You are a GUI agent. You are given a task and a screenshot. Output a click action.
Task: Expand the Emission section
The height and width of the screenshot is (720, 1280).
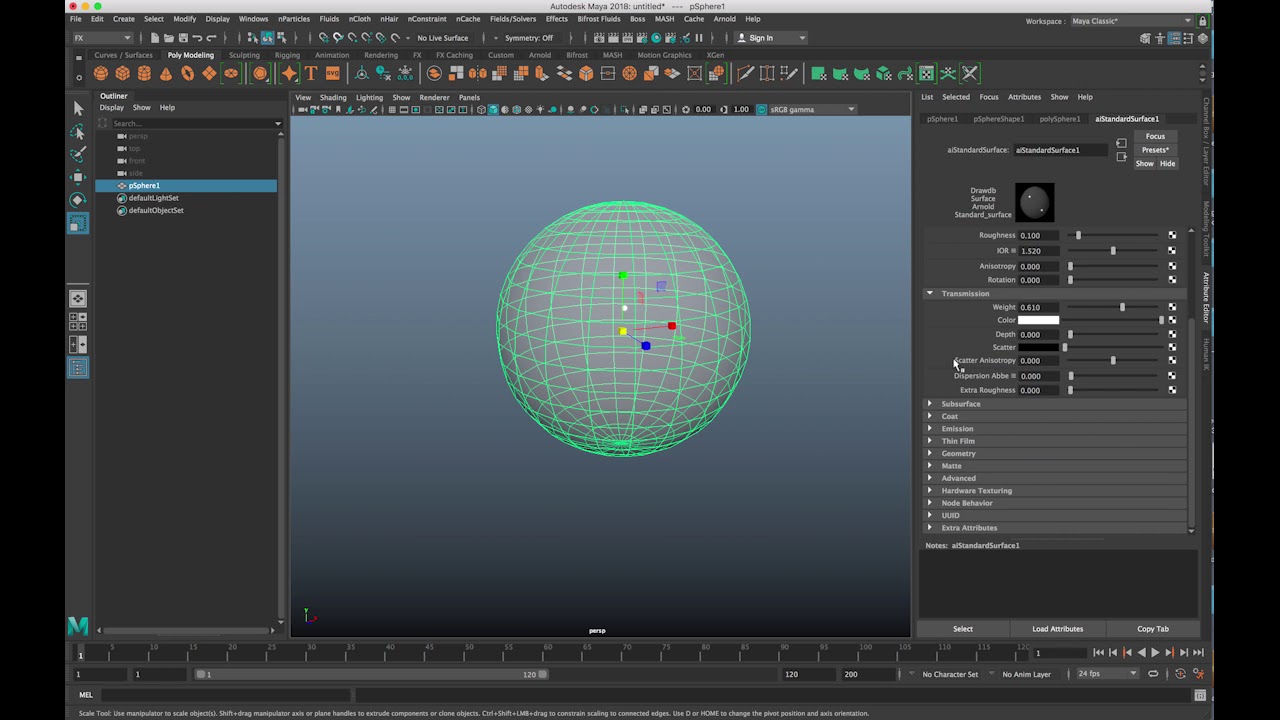click(x=930, y=428)
